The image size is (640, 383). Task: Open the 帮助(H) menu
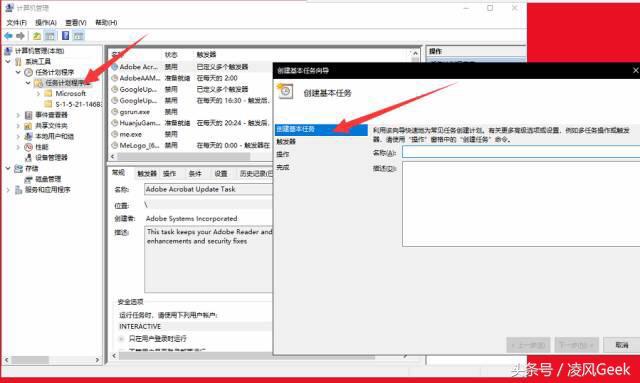click(x=106, y=22)
